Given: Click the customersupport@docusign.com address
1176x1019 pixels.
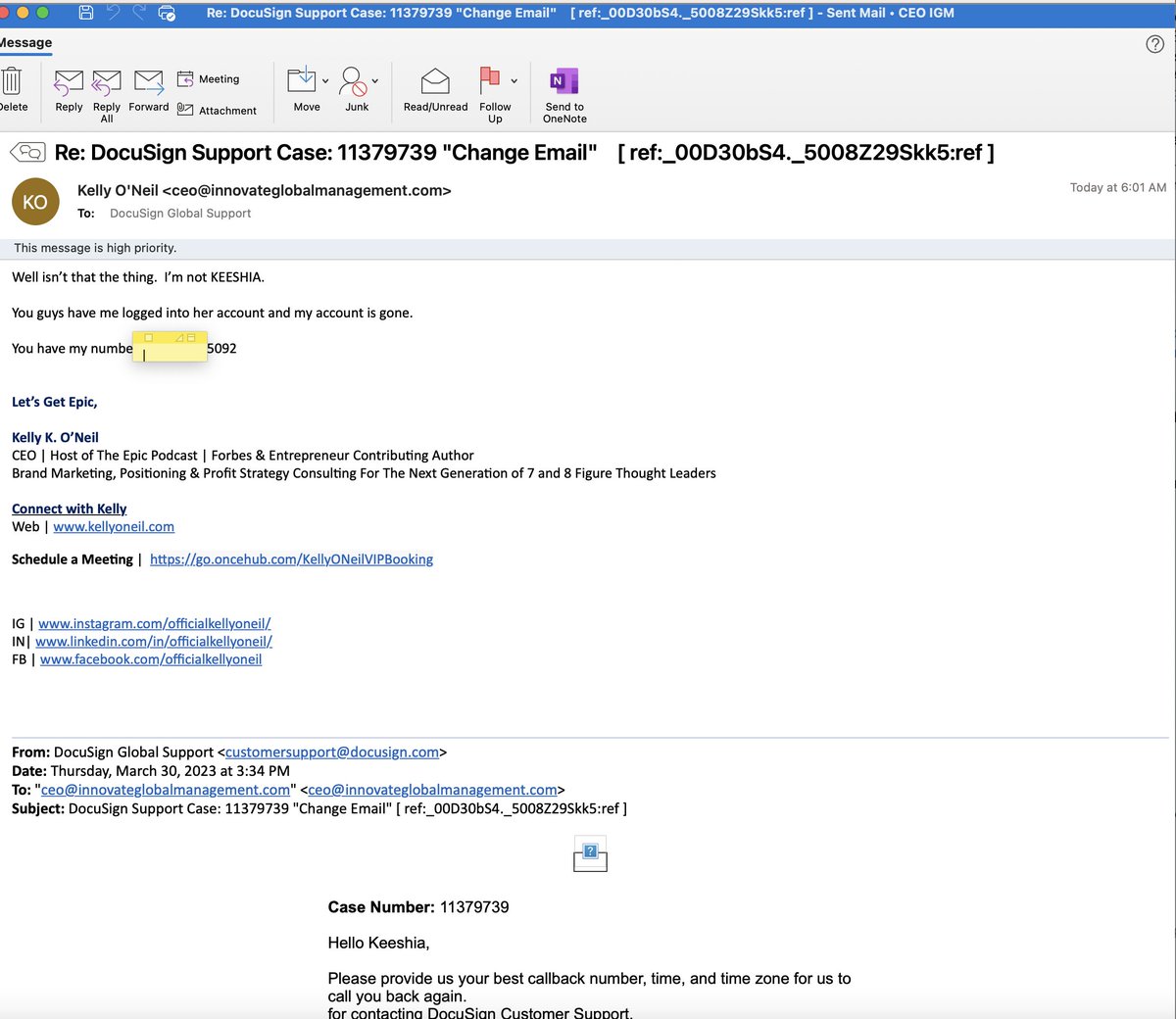Looking at the screenshot, I should [x=332, y=752].
